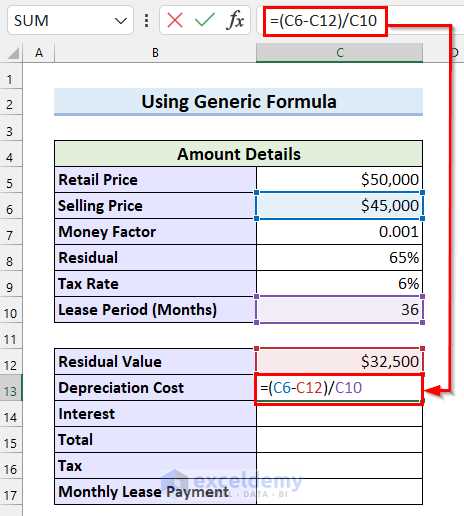This screenshot has height=516, width=464.
Task: Confirm the formula with the checkmark icon
Action: click(205, 20)
